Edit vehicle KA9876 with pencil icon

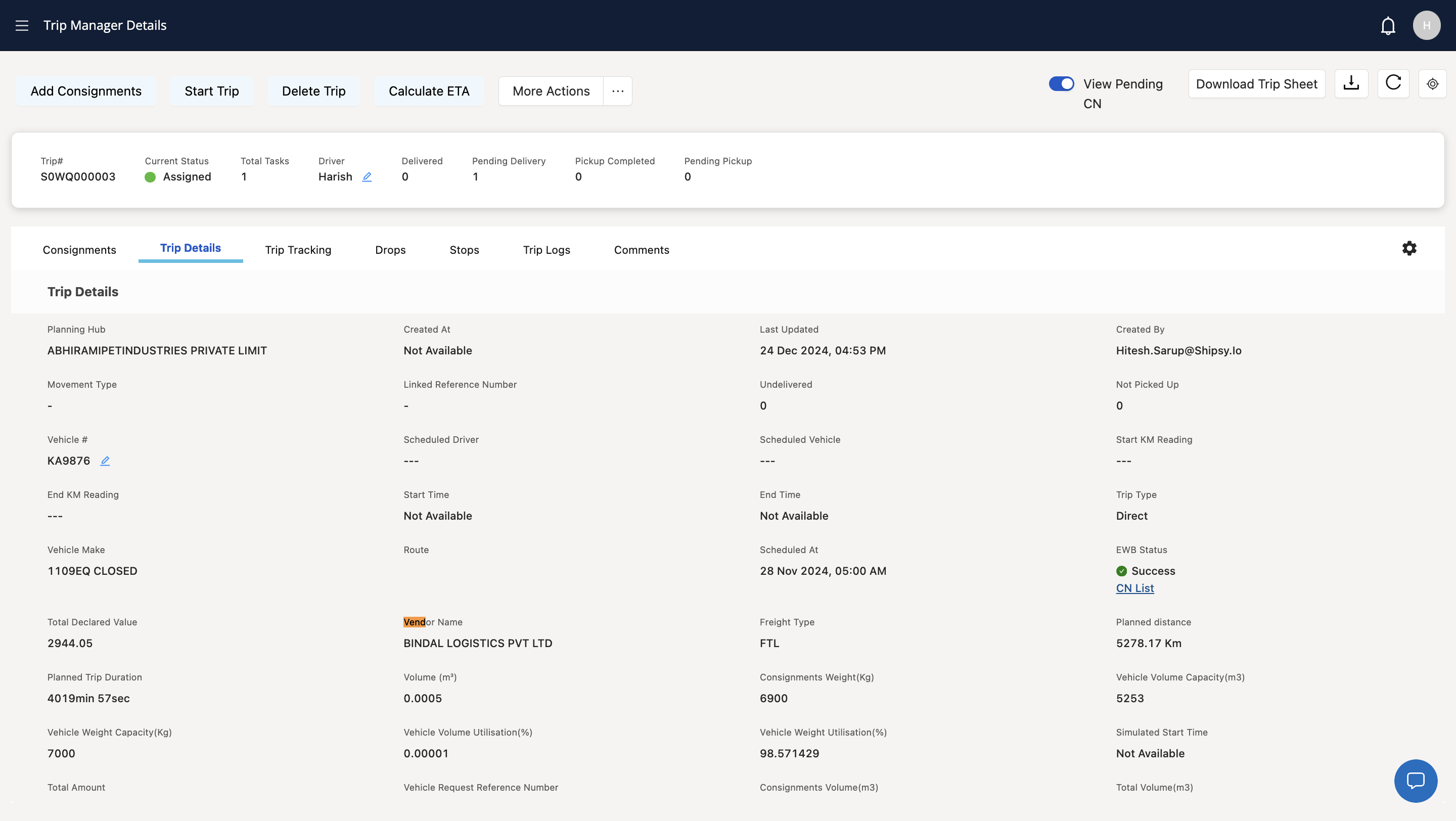click(105, 461)
